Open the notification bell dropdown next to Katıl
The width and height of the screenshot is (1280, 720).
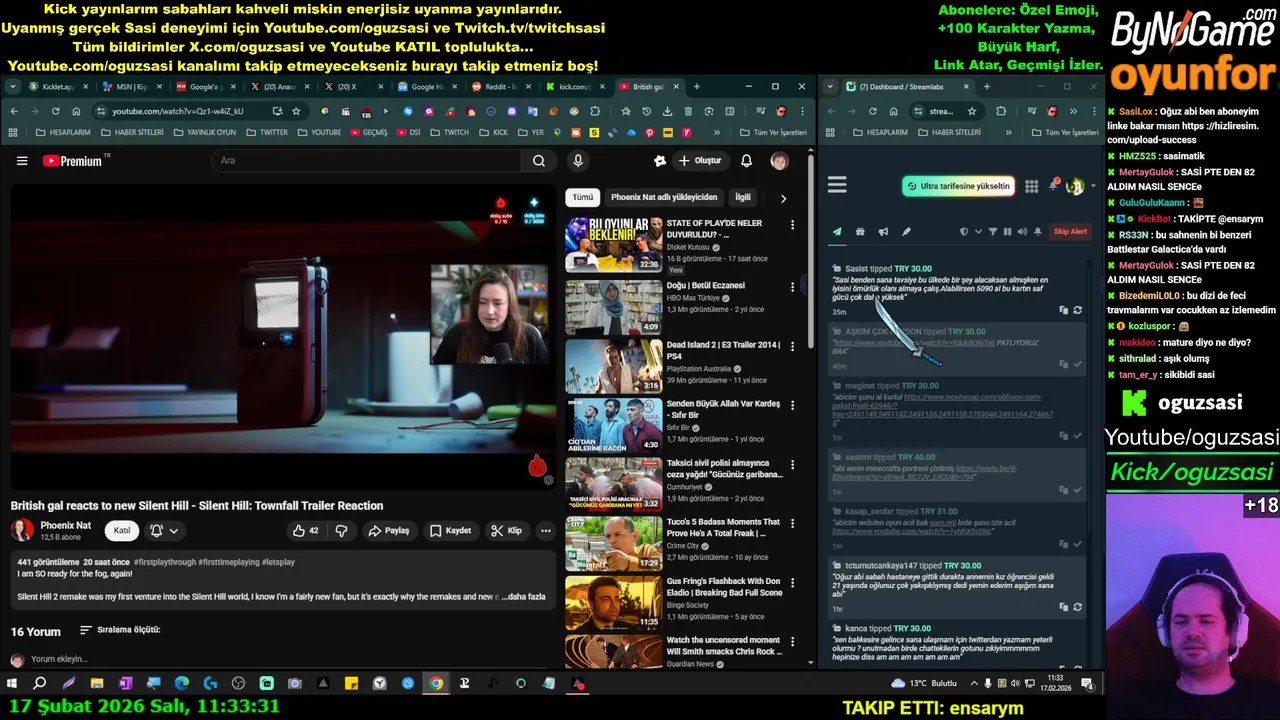coord(164,531)
